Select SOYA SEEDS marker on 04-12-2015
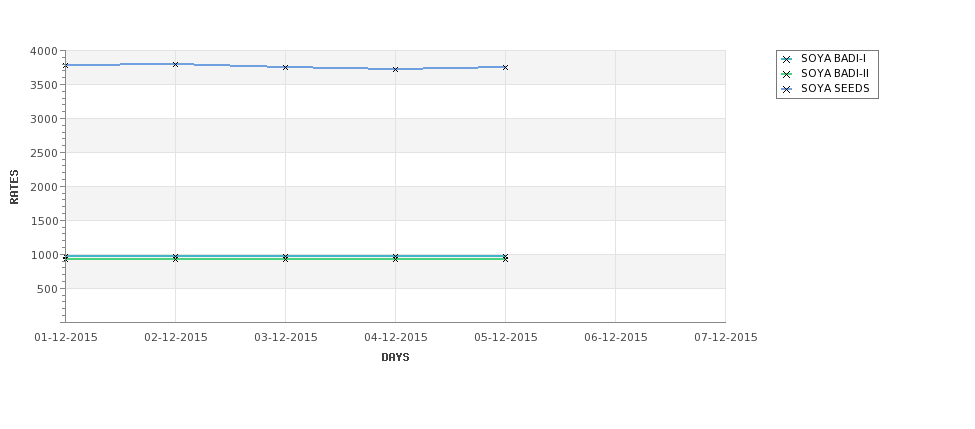The width and height of the screenshot is (975, 429). click(x=395, y=69)
